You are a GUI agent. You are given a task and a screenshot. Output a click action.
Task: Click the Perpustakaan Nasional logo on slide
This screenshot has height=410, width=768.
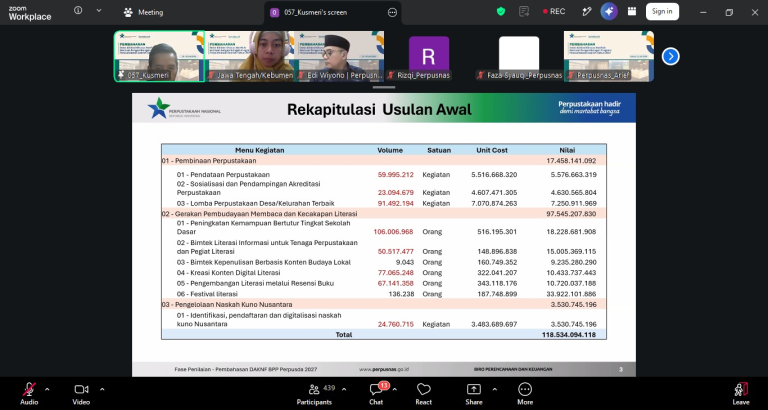184,108
